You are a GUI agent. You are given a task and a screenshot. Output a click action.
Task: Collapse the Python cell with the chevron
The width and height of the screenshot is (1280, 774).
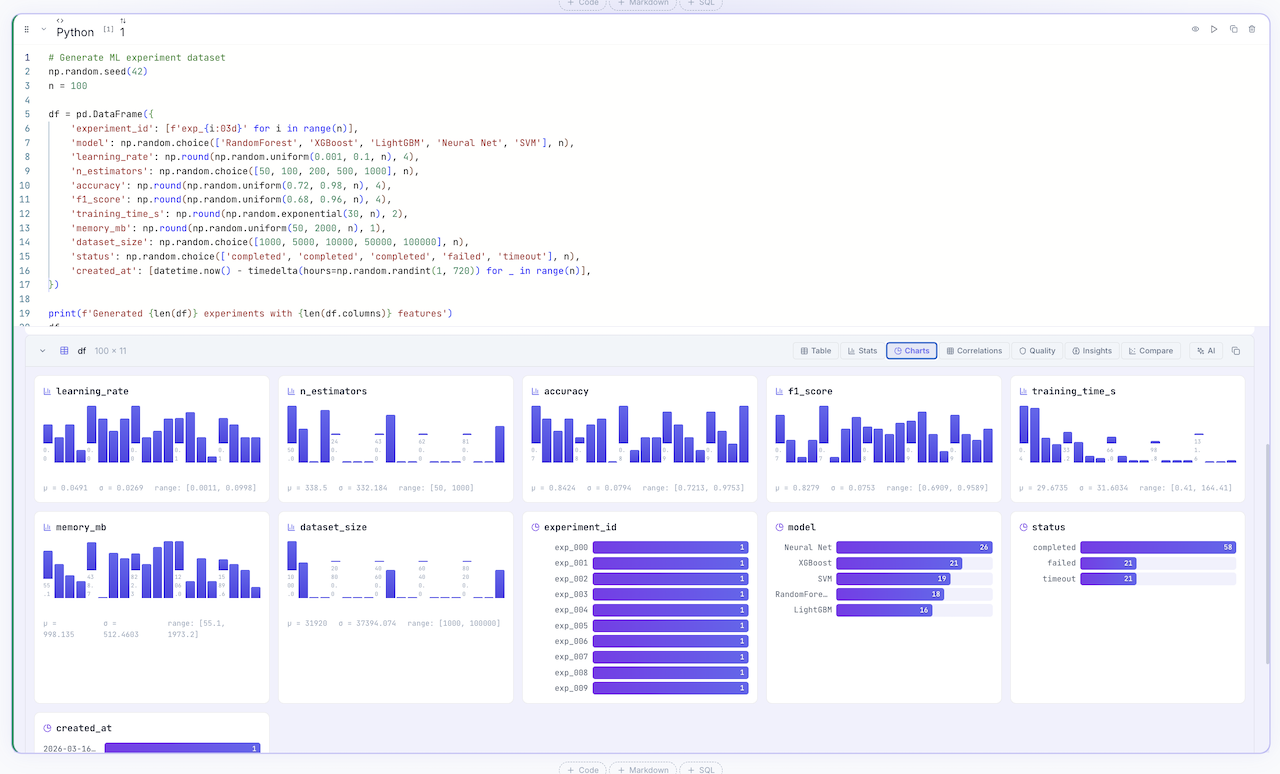(42, 29)
